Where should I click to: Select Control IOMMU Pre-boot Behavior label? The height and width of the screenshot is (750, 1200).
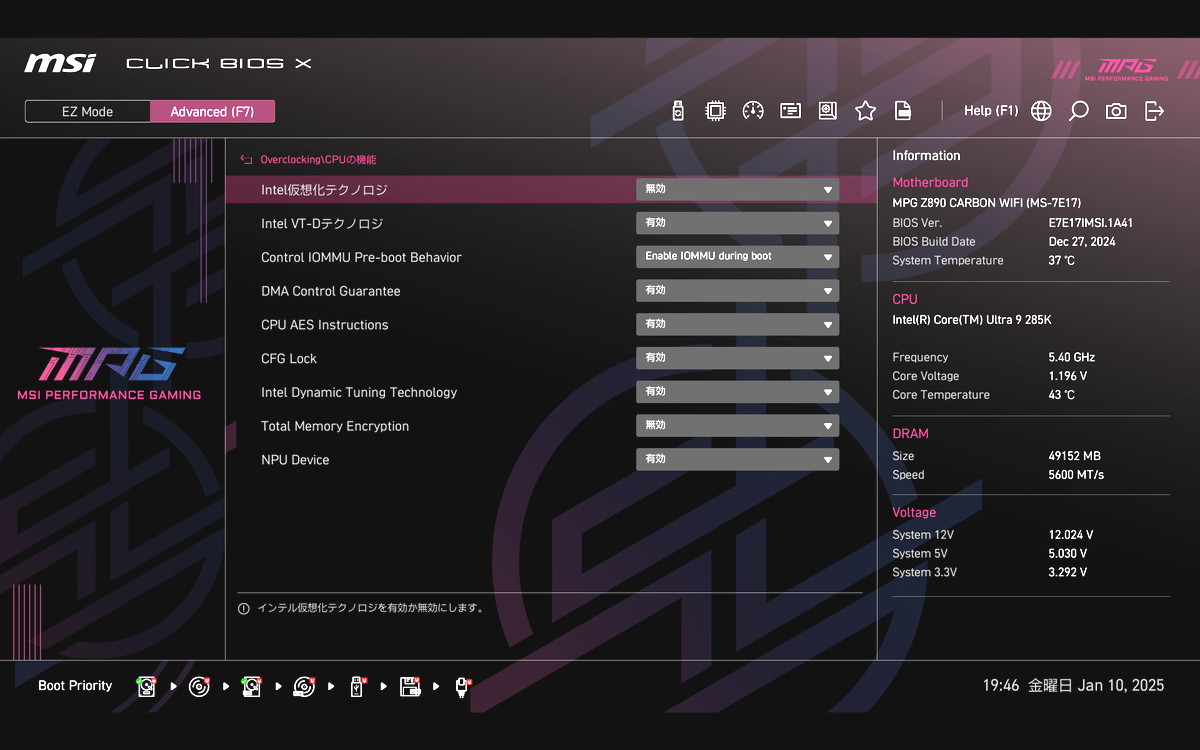[x=361, y=257]
